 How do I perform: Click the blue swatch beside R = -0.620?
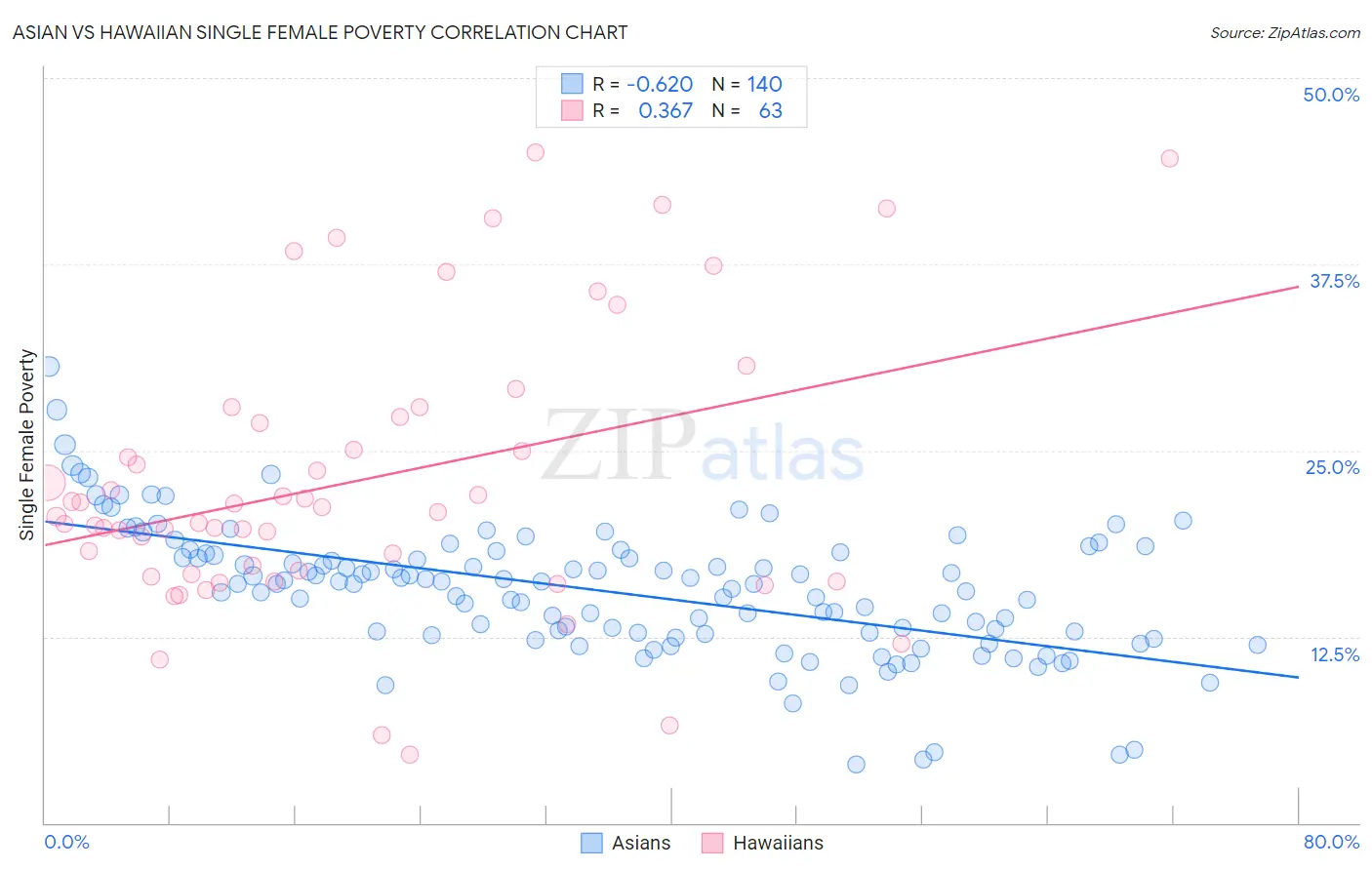point(572,84)
